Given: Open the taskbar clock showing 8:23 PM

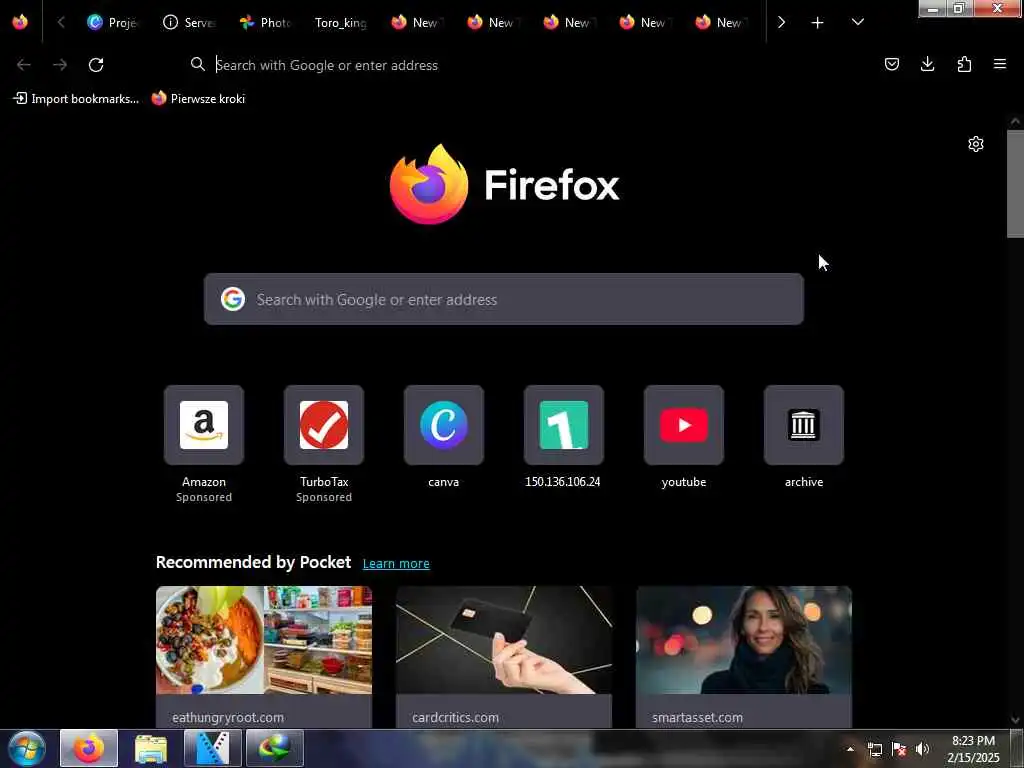Looking at the screenshot, I should tap(973, 749).
